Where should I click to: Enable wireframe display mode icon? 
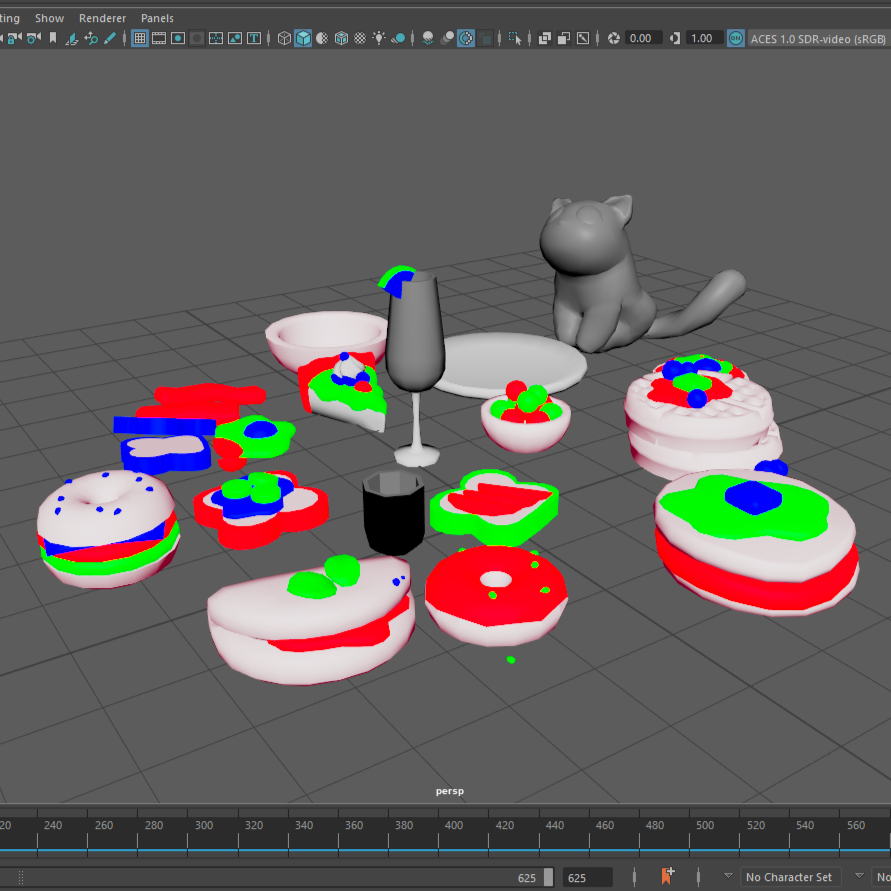(284, 38)
